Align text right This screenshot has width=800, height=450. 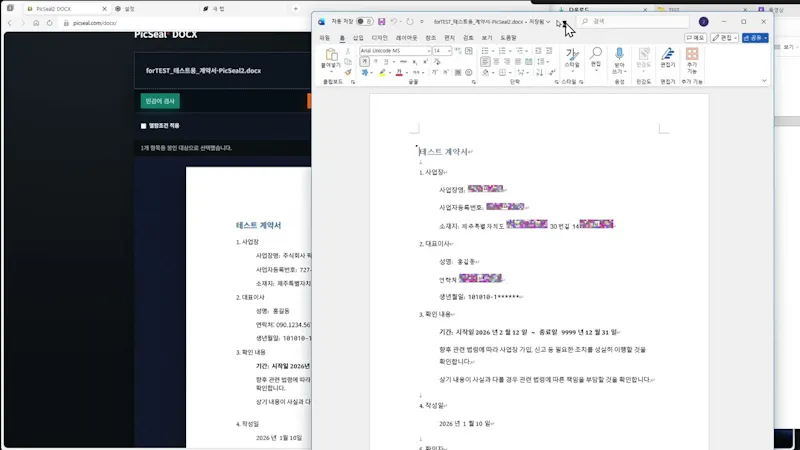pos(507,62)
